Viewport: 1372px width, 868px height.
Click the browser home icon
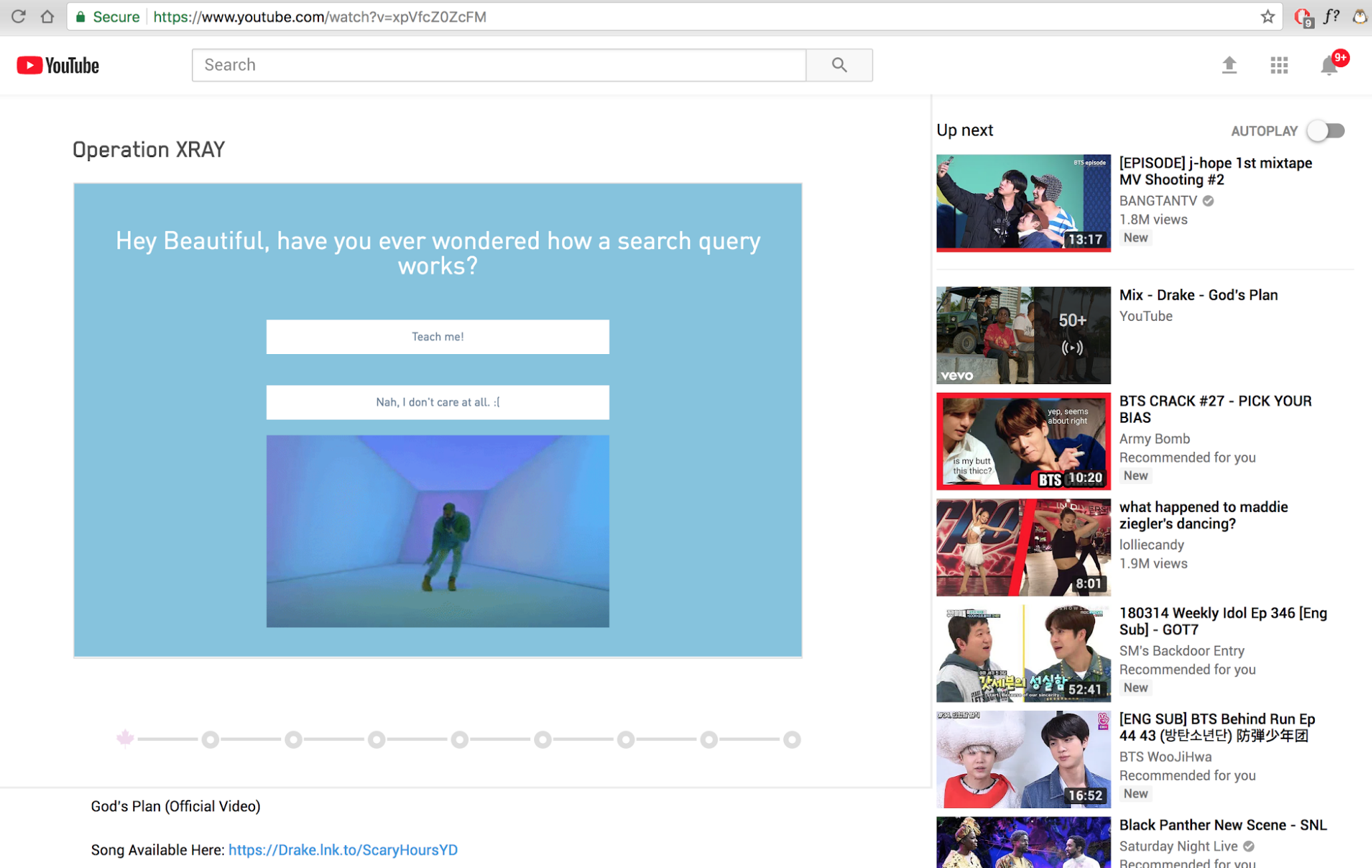(47, 17)
